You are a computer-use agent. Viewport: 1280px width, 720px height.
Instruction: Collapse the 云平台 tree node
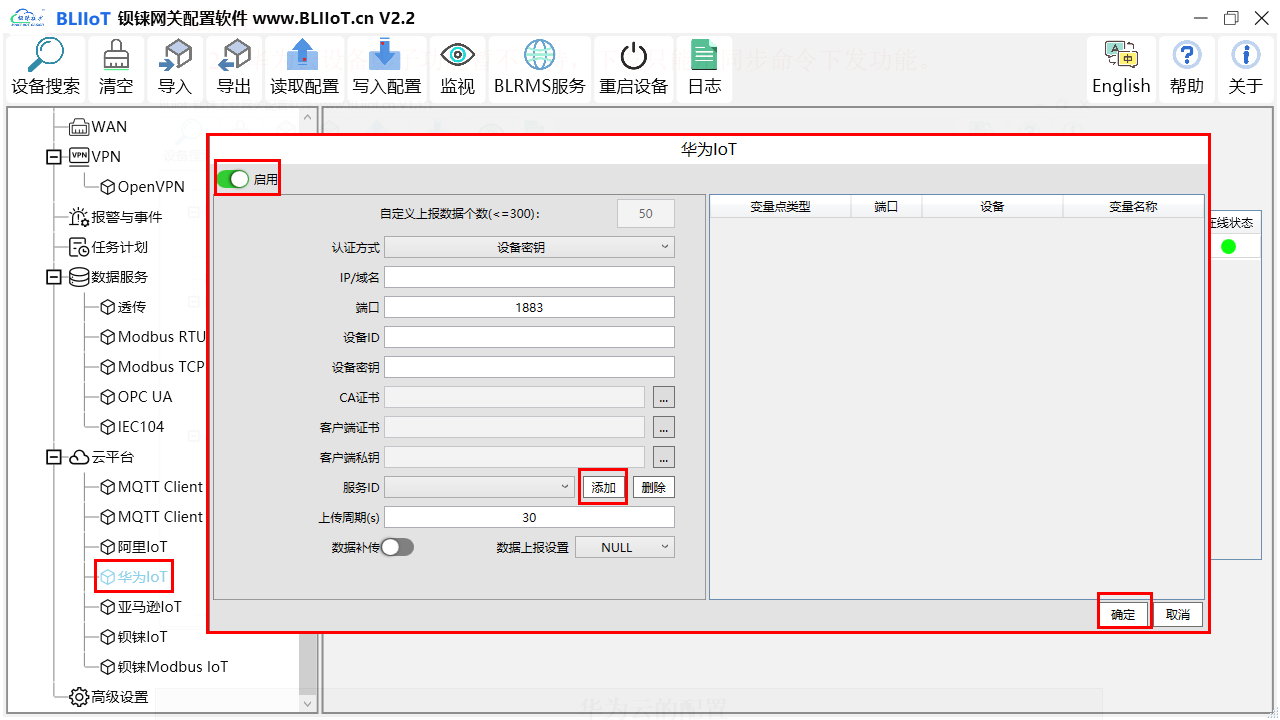[54, 457]
